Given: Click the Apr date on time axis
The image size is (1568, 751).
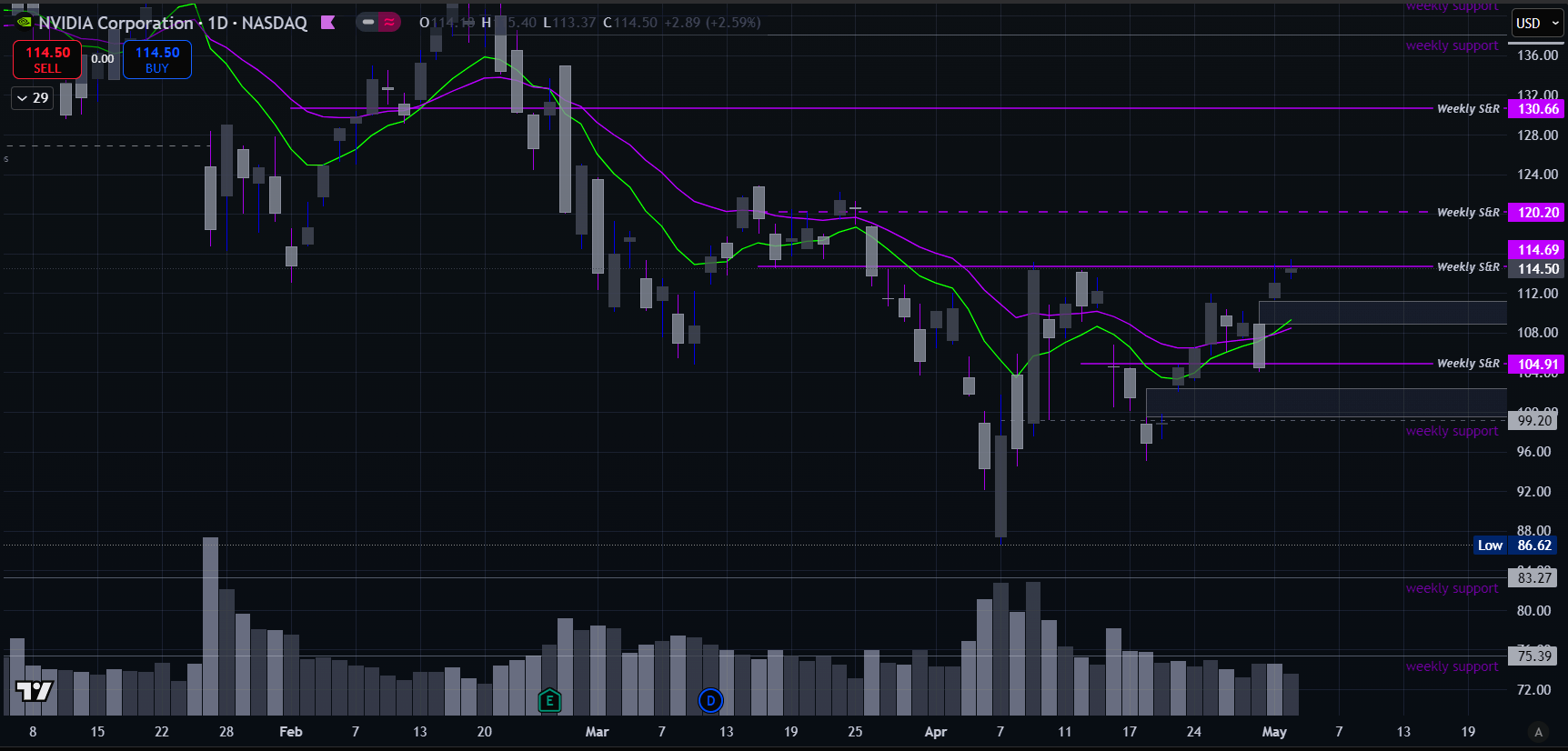Looking at the screenshot, I should pos(935,732).
